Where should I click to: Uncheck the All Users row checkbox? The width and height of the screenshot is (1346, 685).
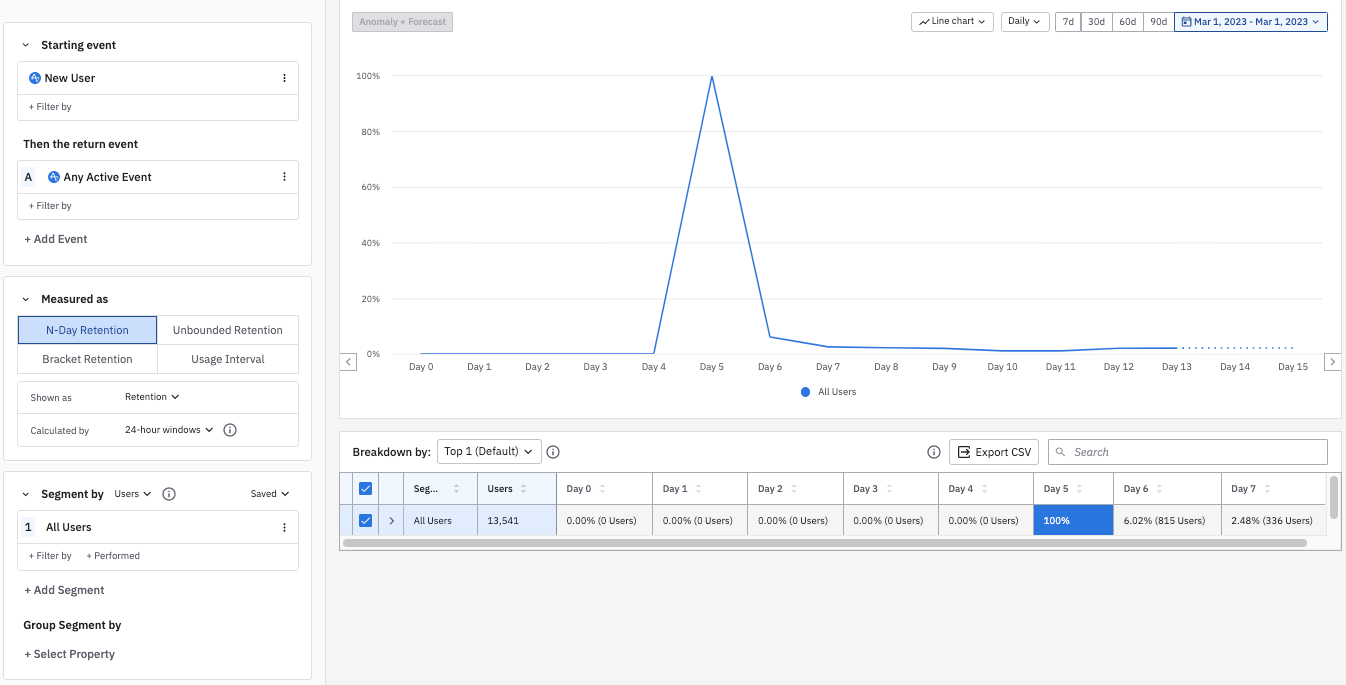[365, 520]
